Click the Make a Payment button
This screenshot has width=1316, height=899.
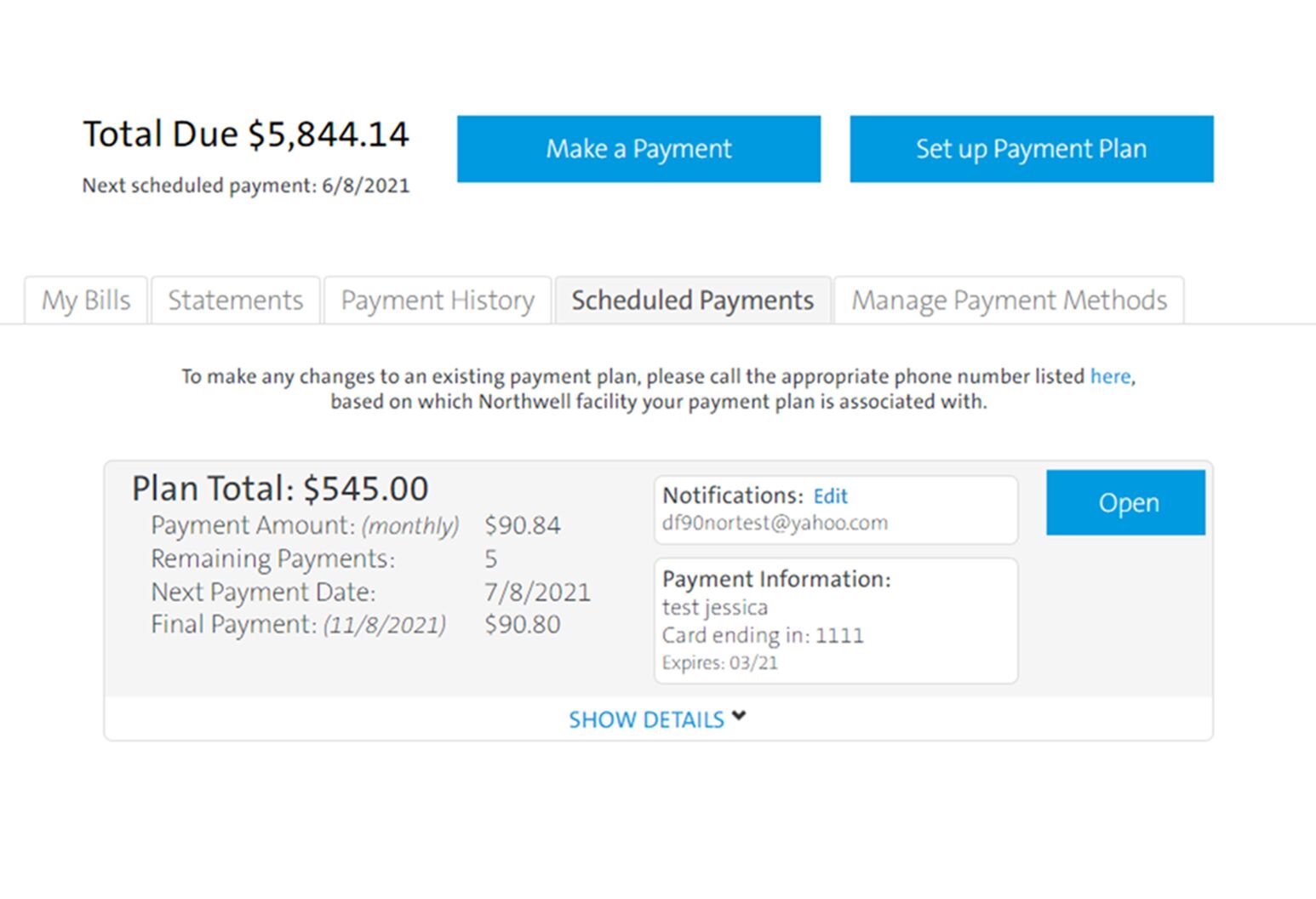pyautogui.click(x=638, y=149)
